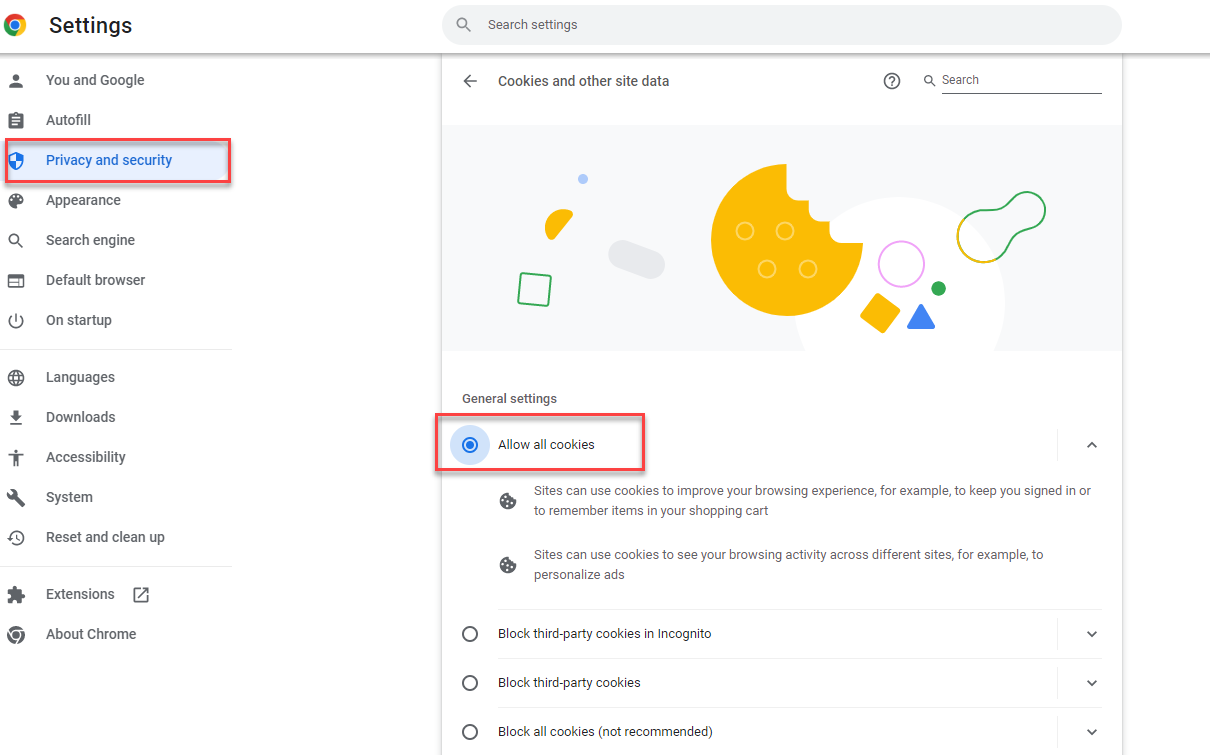Go to the Search engine settings
Image resolution: width=1210 pixels, height=755 pixels.
pos(90,241)
